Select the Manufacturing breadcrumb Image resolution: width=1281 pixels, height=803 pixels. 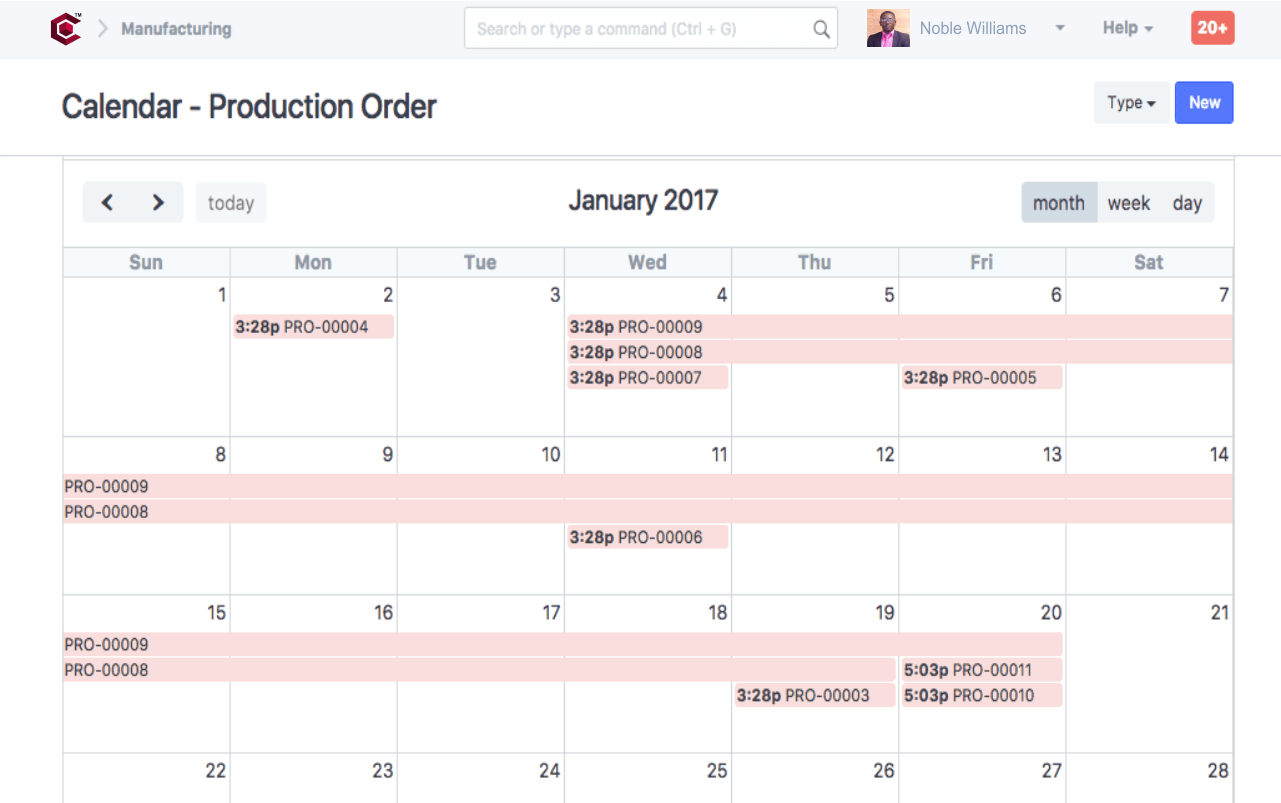click(175, 28)
